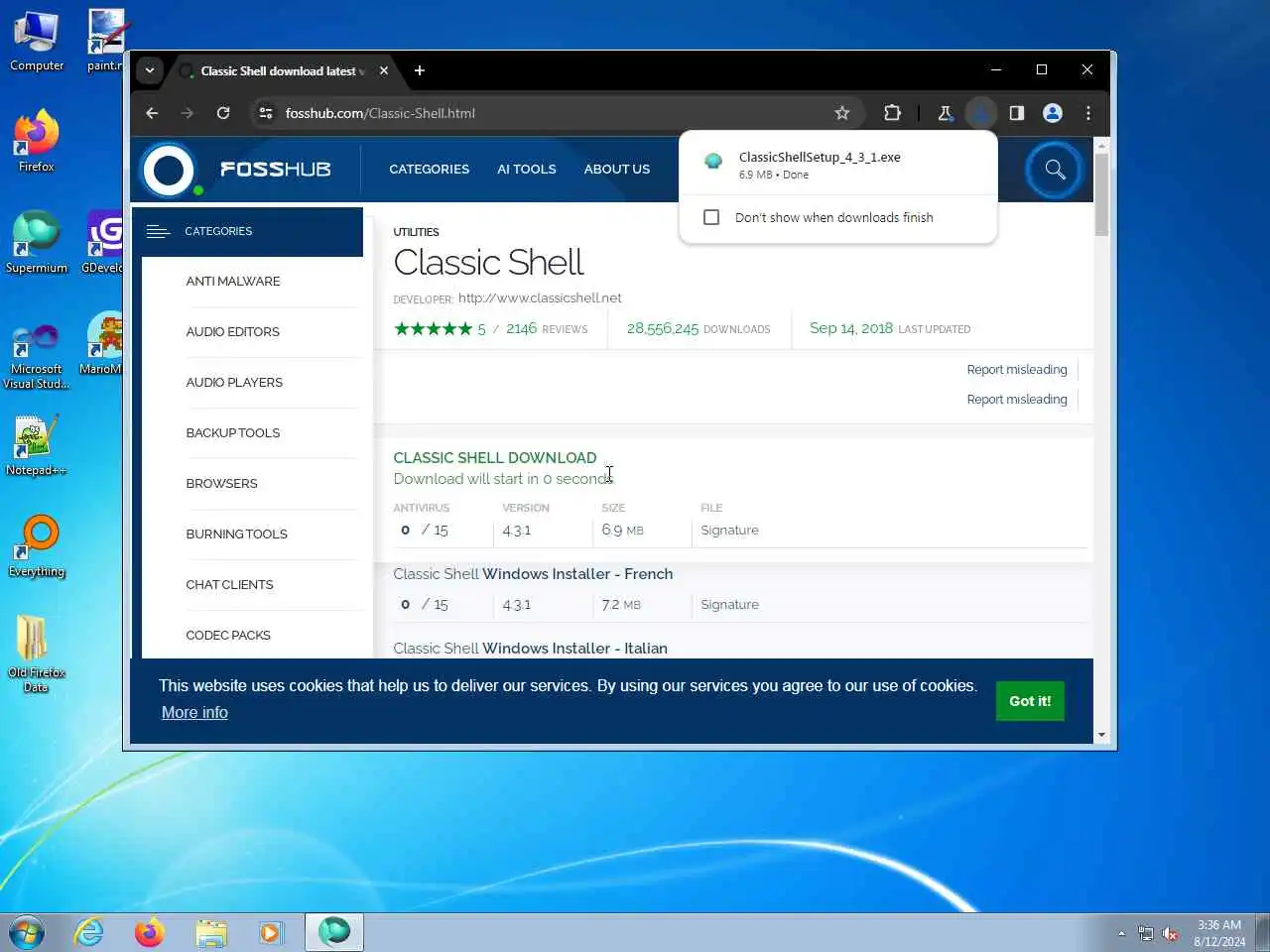Click the first Report misleading link

click(1017, 370)
